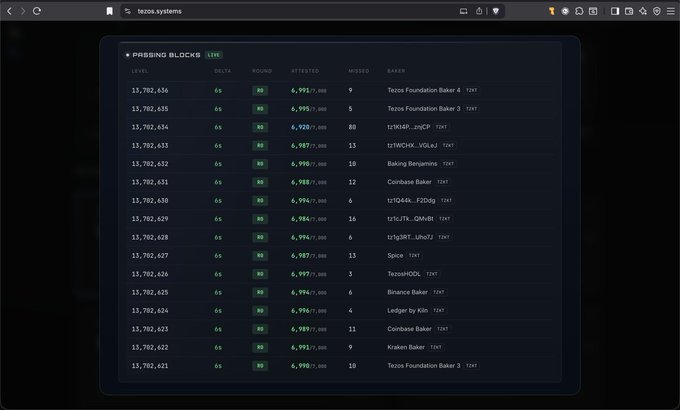Click the screen cast icon in address bar
This screenshot has height=410, width=680.
(464, 11)
